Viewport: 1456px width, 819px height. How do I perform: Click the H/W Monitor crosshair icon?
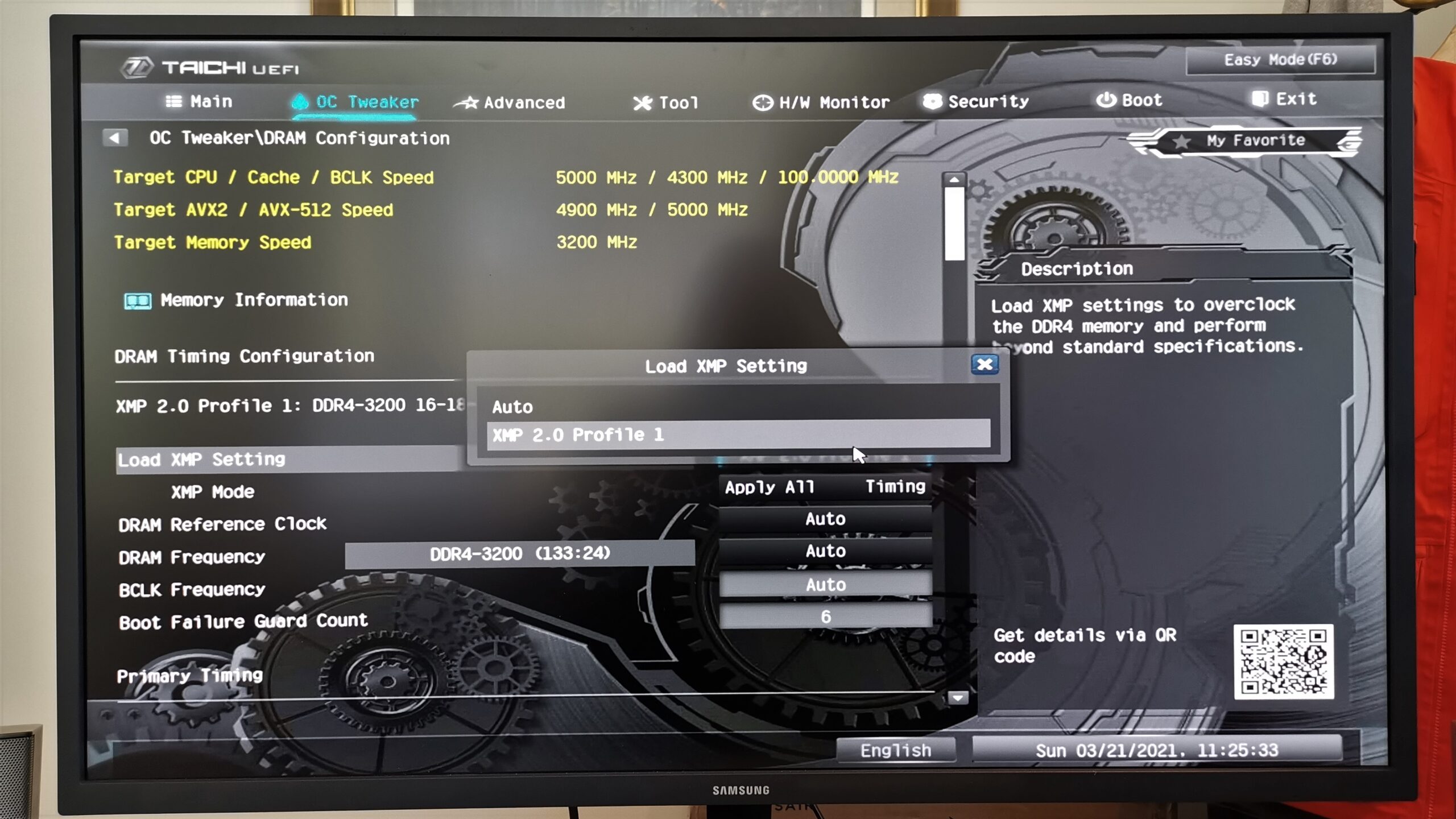point(762,103)
